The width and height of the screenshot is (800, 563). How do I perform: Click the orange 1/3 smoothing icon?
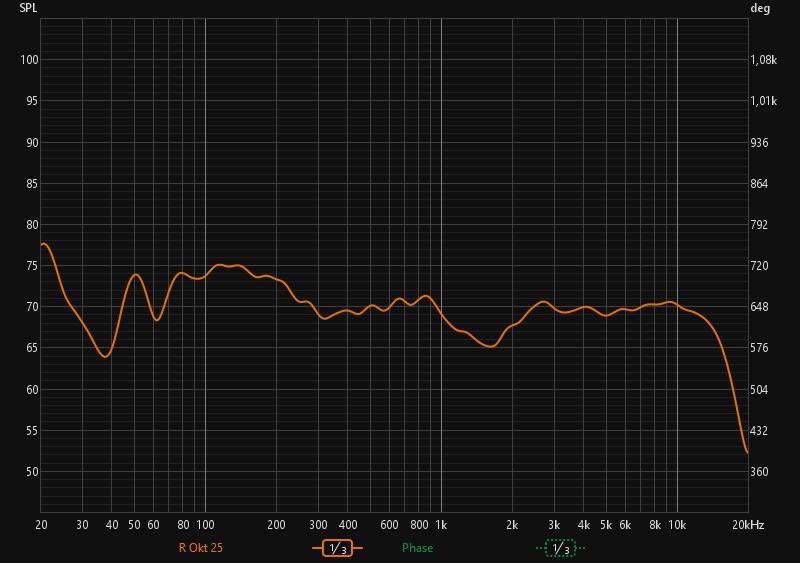click(337, 548)
